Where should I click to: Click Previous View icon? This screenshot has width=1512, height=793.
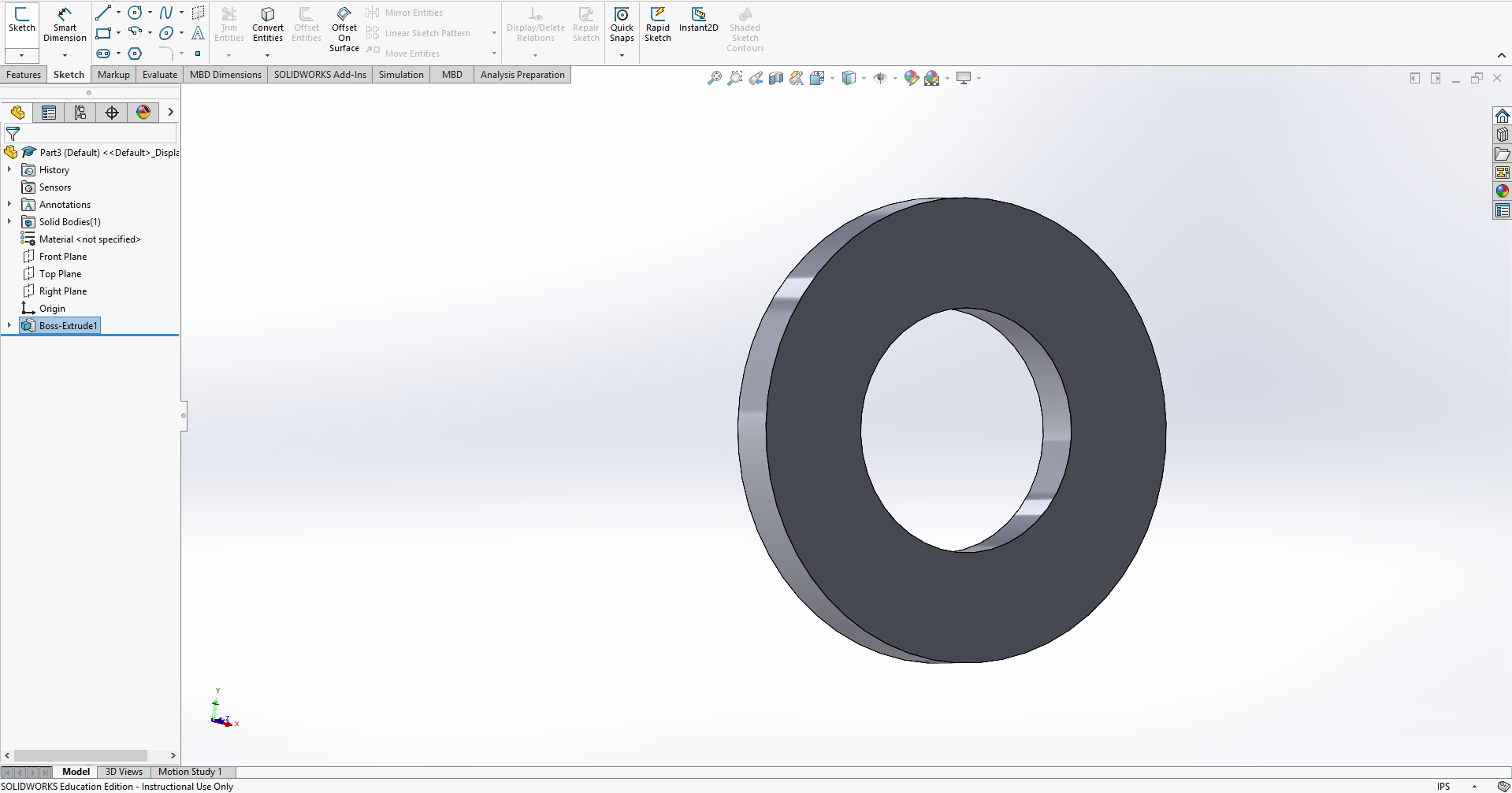pyautogui.click(x=756, y=78)
